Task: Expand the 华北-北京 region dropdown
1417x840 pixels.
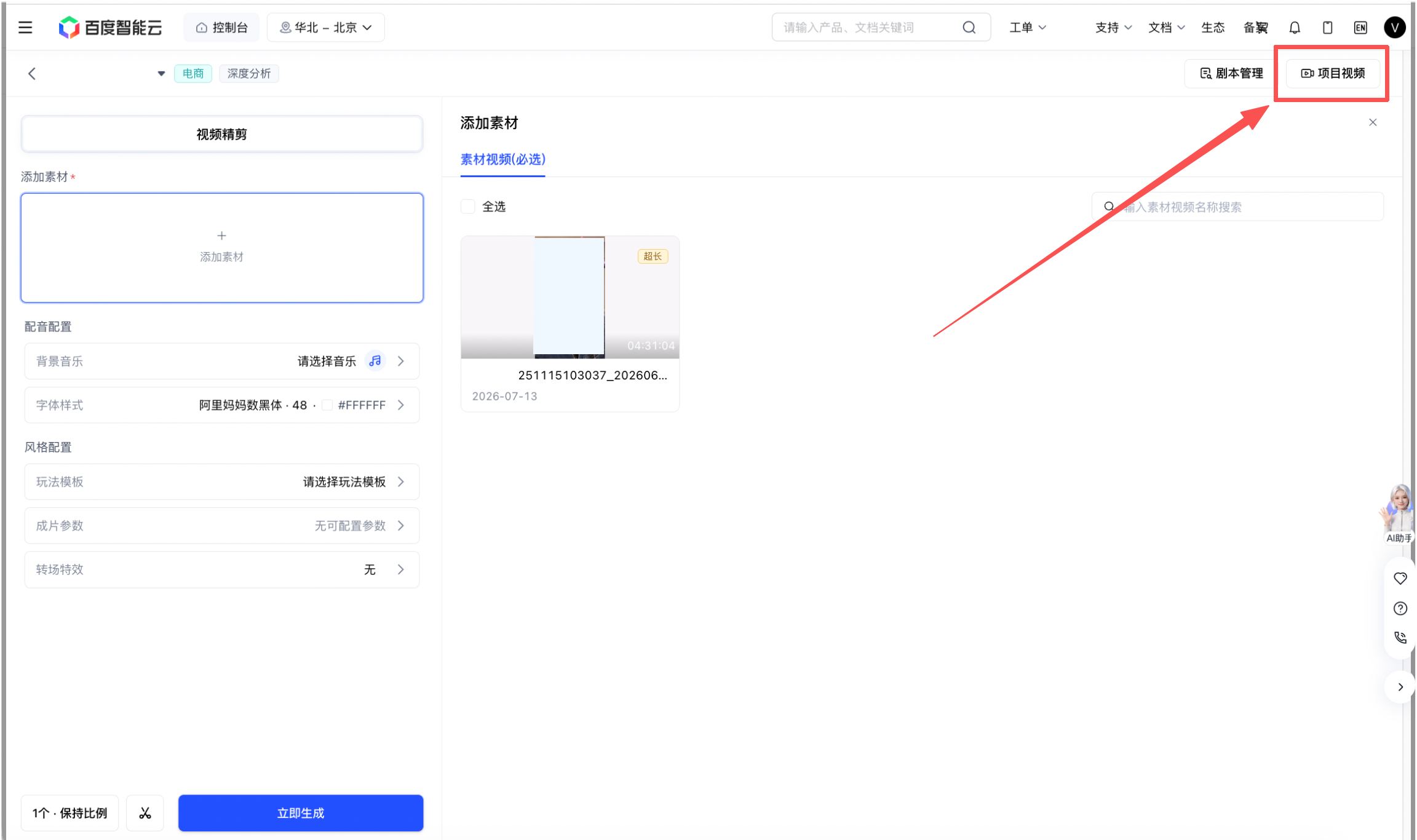Action: 326,28
